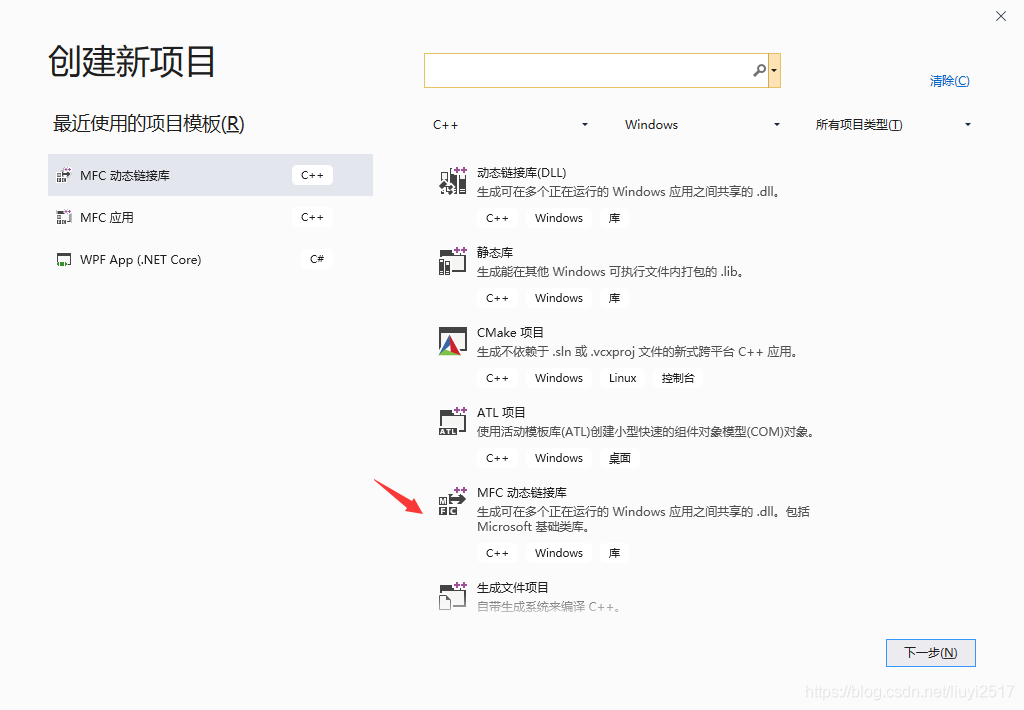Click the CMake 项目 template icon
Screen dimensions: 1024x710
pos(452,341)
